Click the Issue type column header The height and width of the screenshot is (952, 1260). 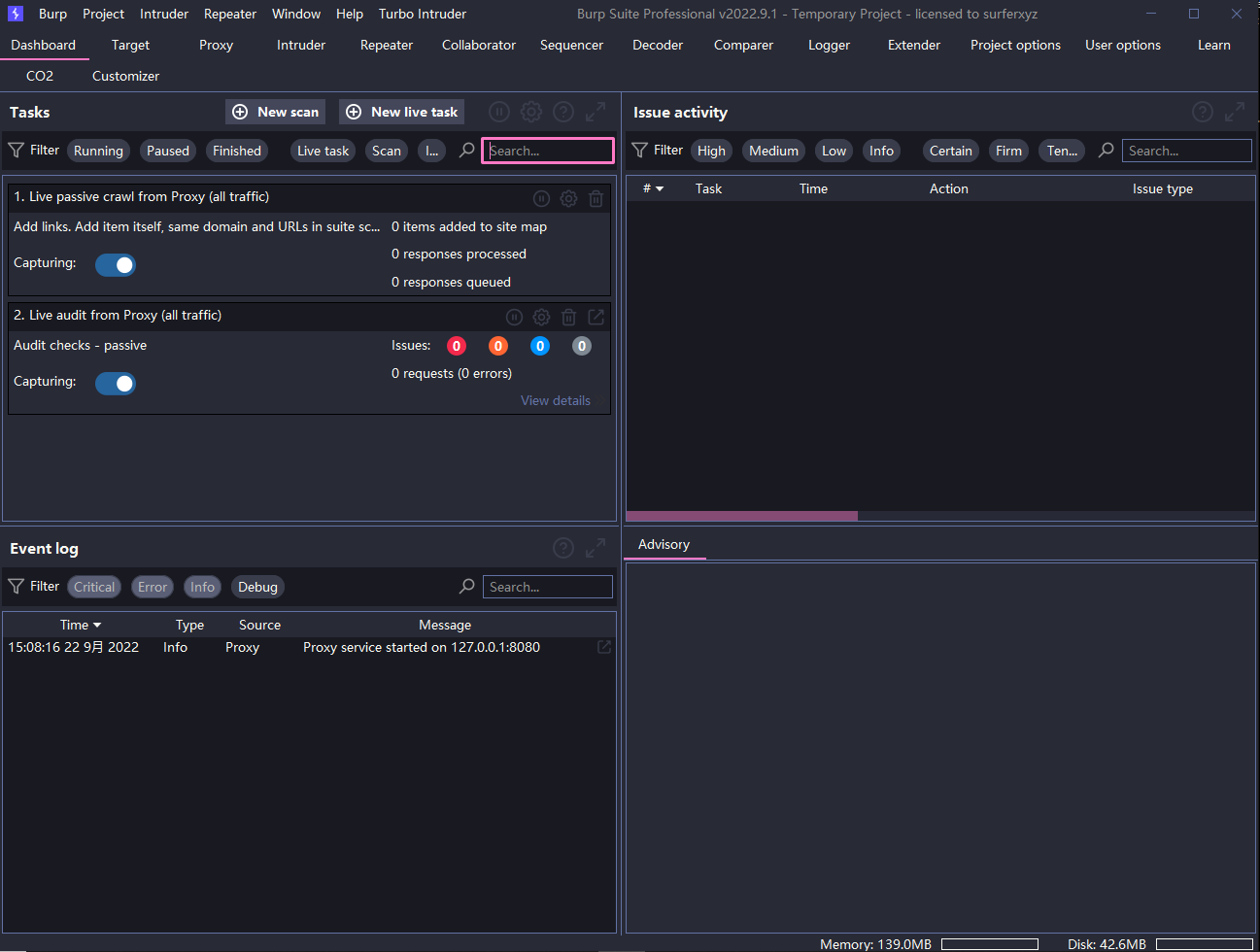click(x=1162, y=188)
